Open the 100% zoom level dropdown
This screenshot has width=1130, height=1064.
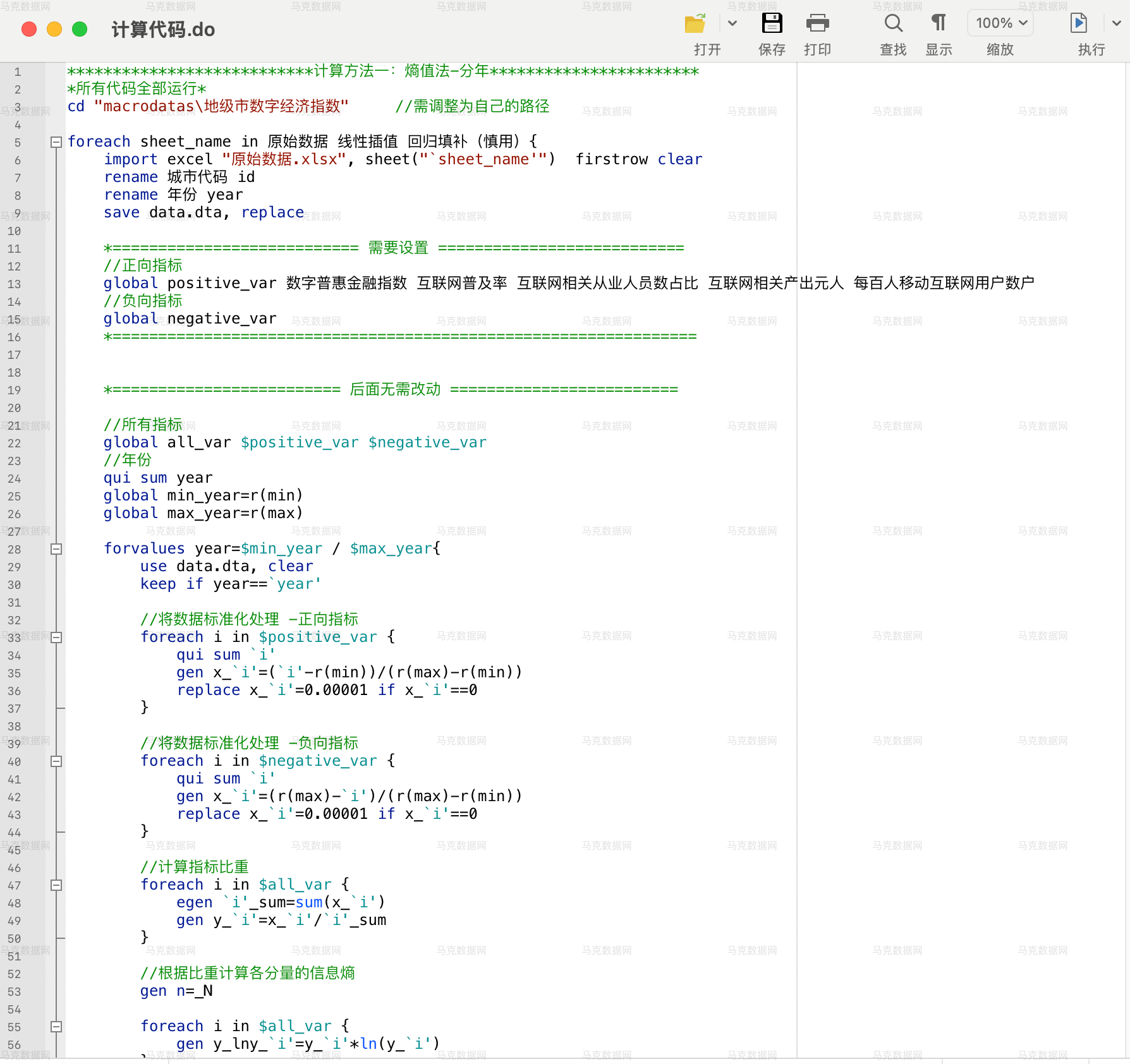(x=1000, y=24)
